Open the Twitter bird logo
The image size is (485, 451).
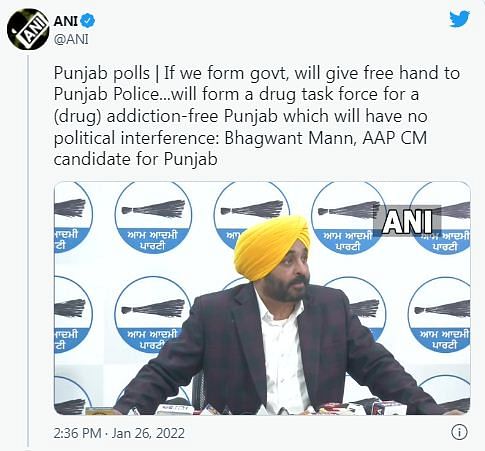tap(459, 19)
